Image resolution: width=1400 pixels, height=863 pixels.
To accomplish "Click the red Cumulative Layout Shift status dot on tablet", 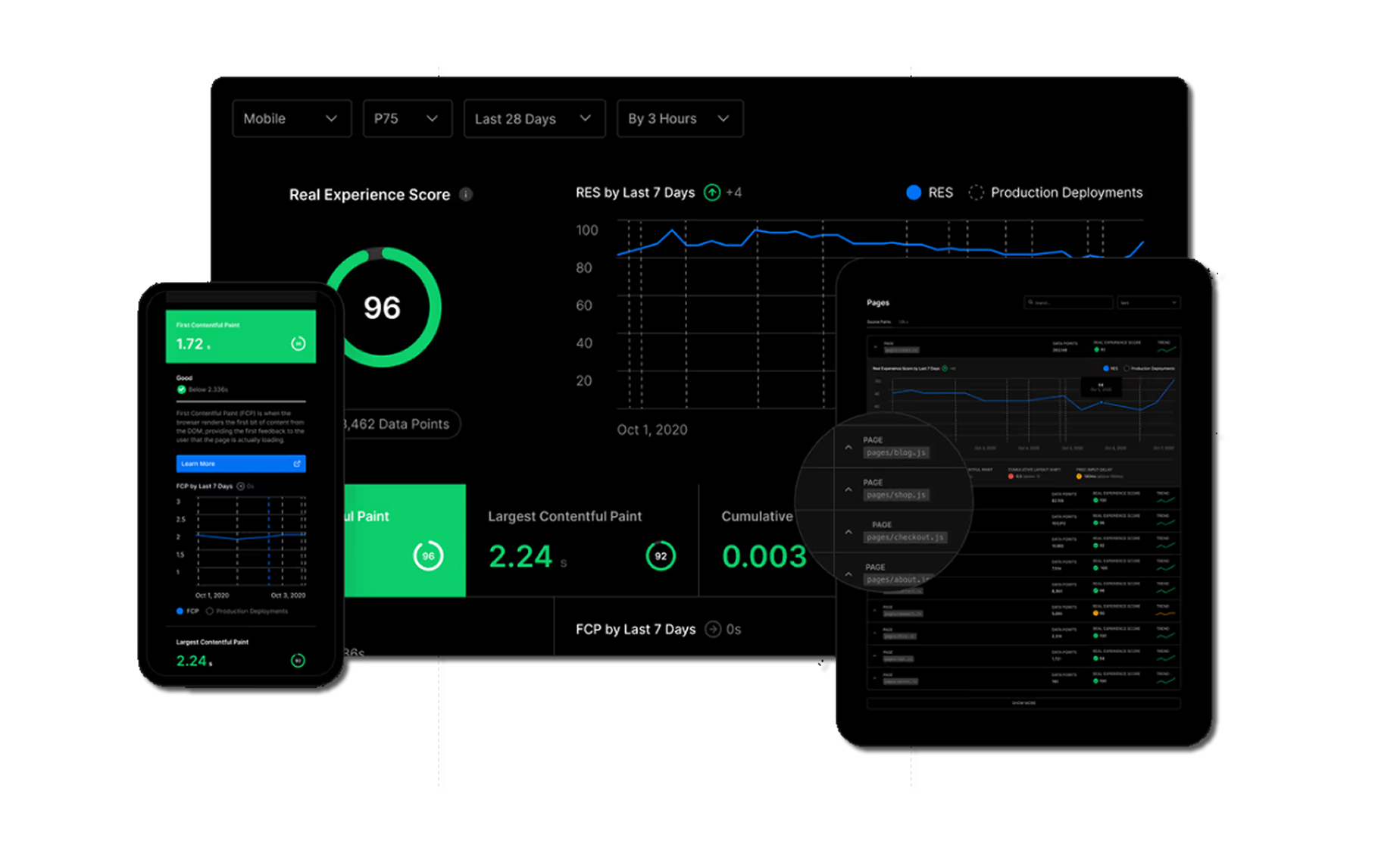I will coord(1011,477).
